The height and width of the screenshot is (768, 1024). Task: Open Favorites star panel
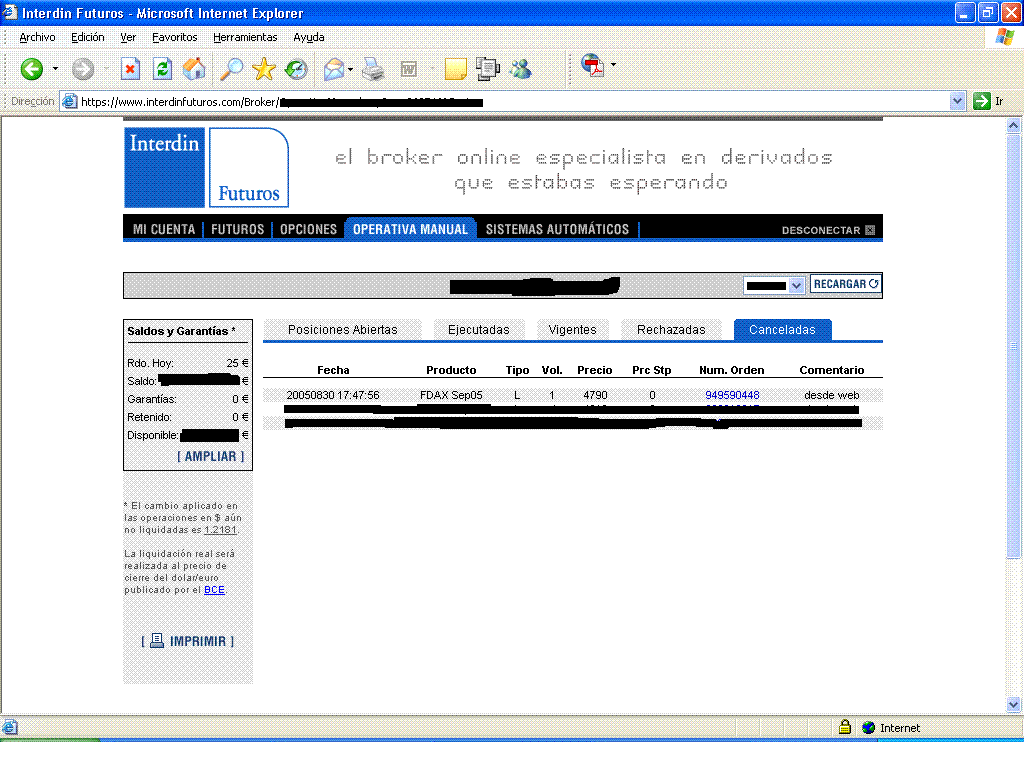click(264, 69)
